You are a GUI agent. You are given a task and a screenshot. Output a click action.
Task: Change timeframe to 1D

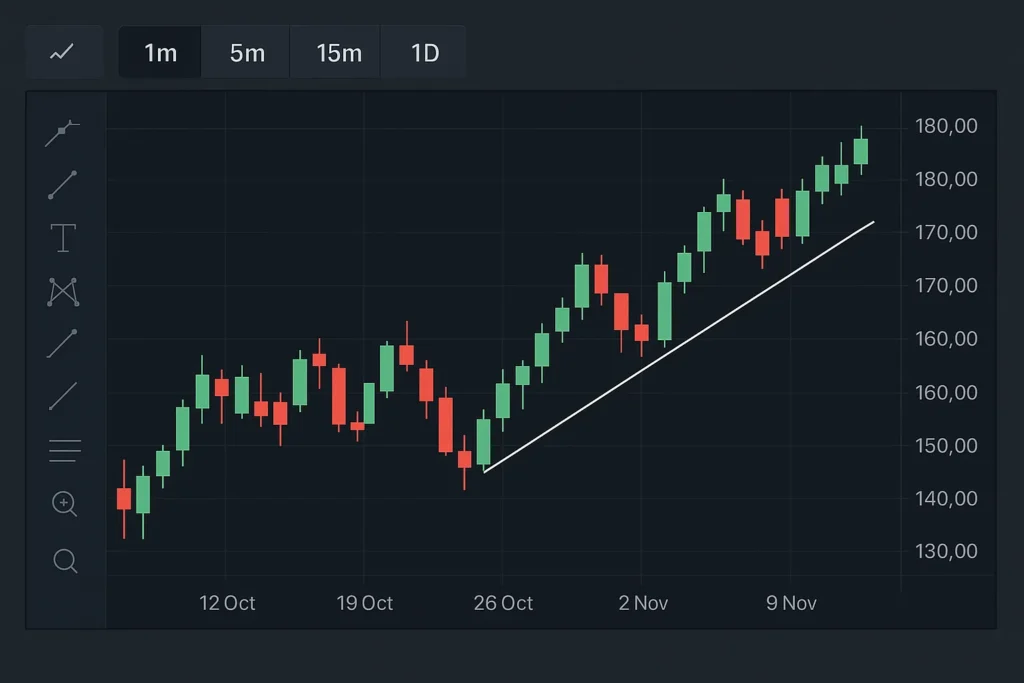(425, 52)
